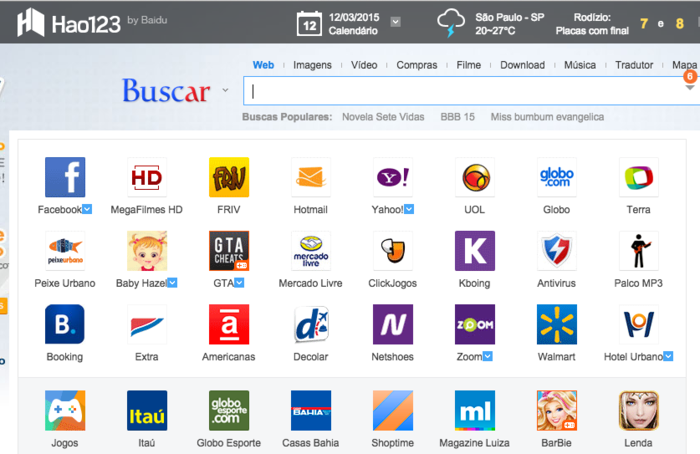
Task: Click the BBB 15 popular search
Action: pyautogui.click(x=458, y=117)
